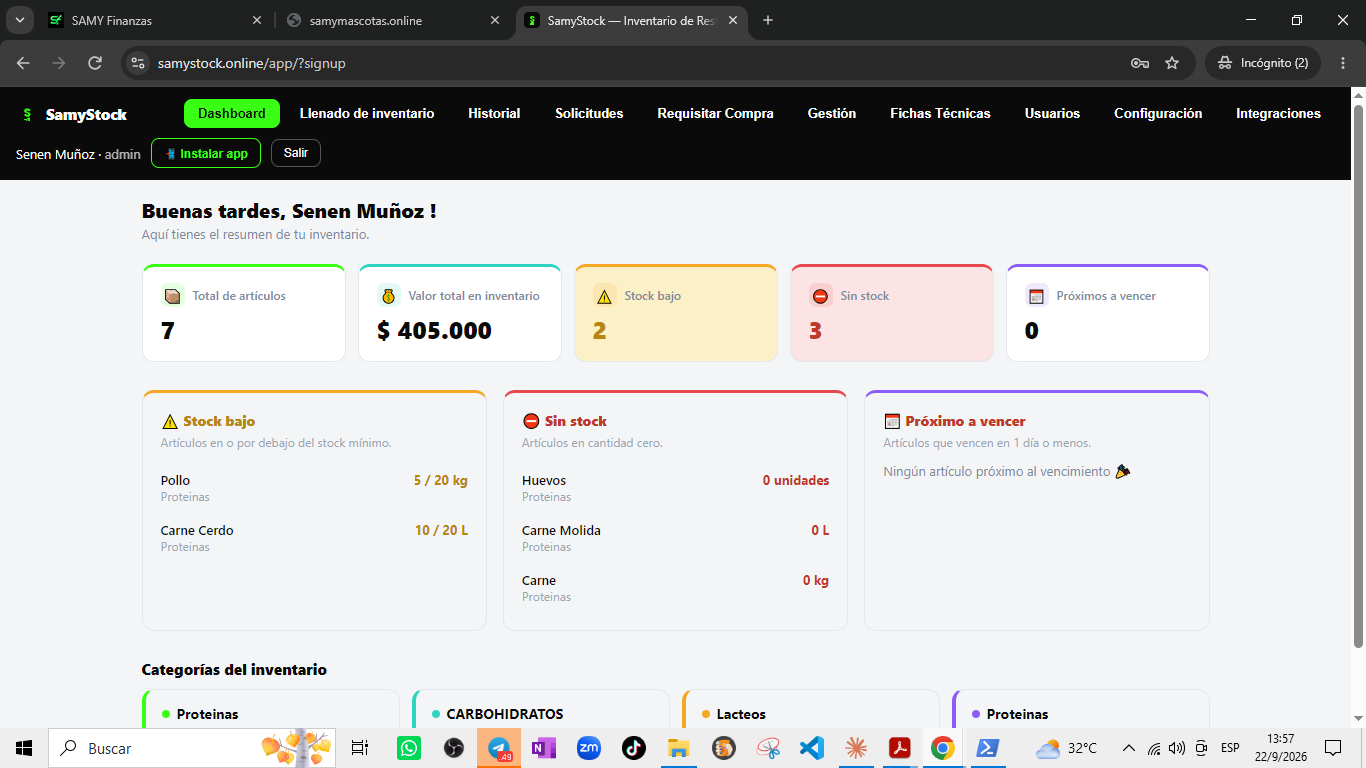Open the Fichas Técnicas section
Viewport: 1366px width, 768px height.
[940, 114]
